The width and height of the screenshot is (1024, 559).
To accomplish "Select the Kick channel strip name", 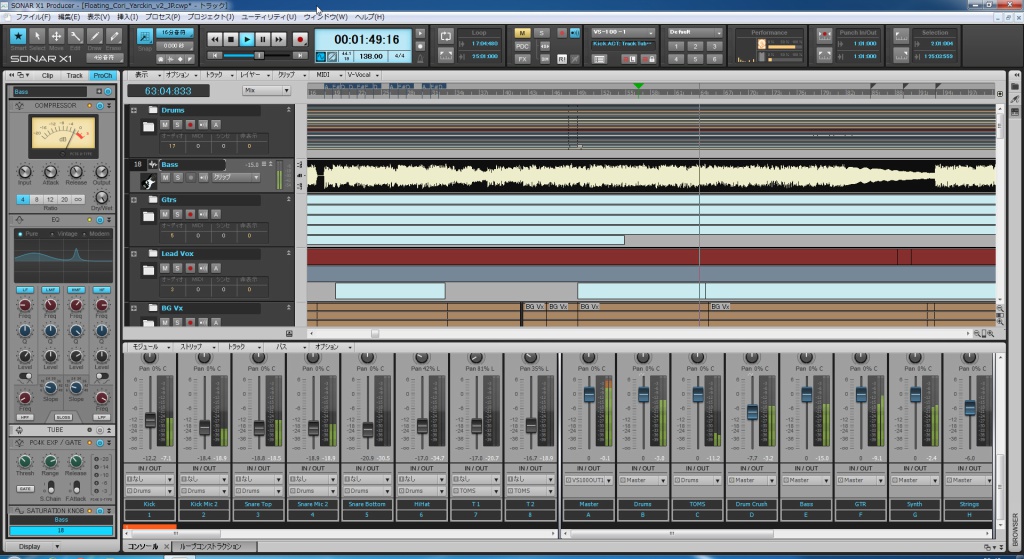I will coord(150,504).
